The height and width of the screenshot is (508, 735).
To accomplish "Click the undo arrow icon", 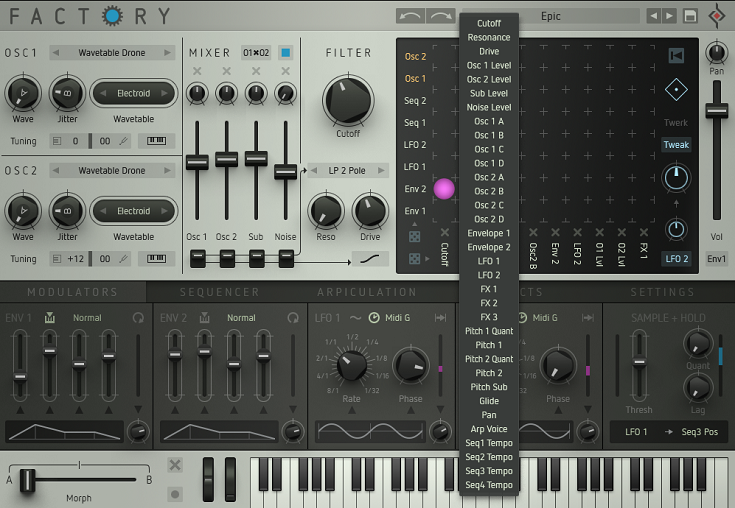I will (x=410, y=16).
